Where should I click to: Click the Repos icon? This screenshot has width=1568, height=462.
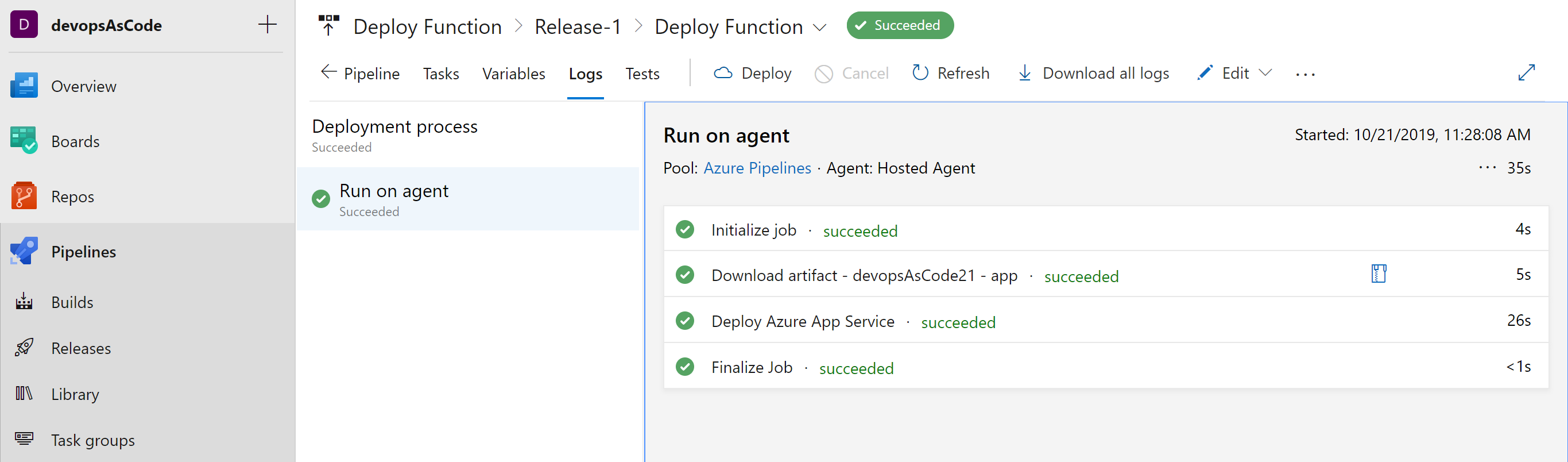24,197
